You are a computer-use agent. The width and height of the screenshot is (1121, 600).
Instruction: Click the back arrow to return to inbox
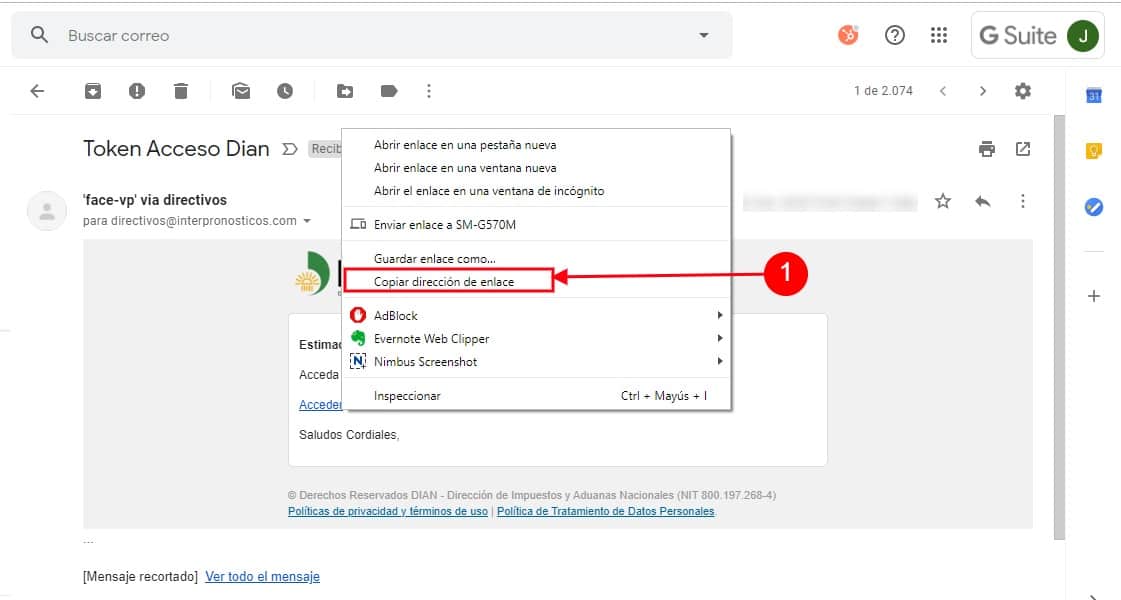point(37,91)
